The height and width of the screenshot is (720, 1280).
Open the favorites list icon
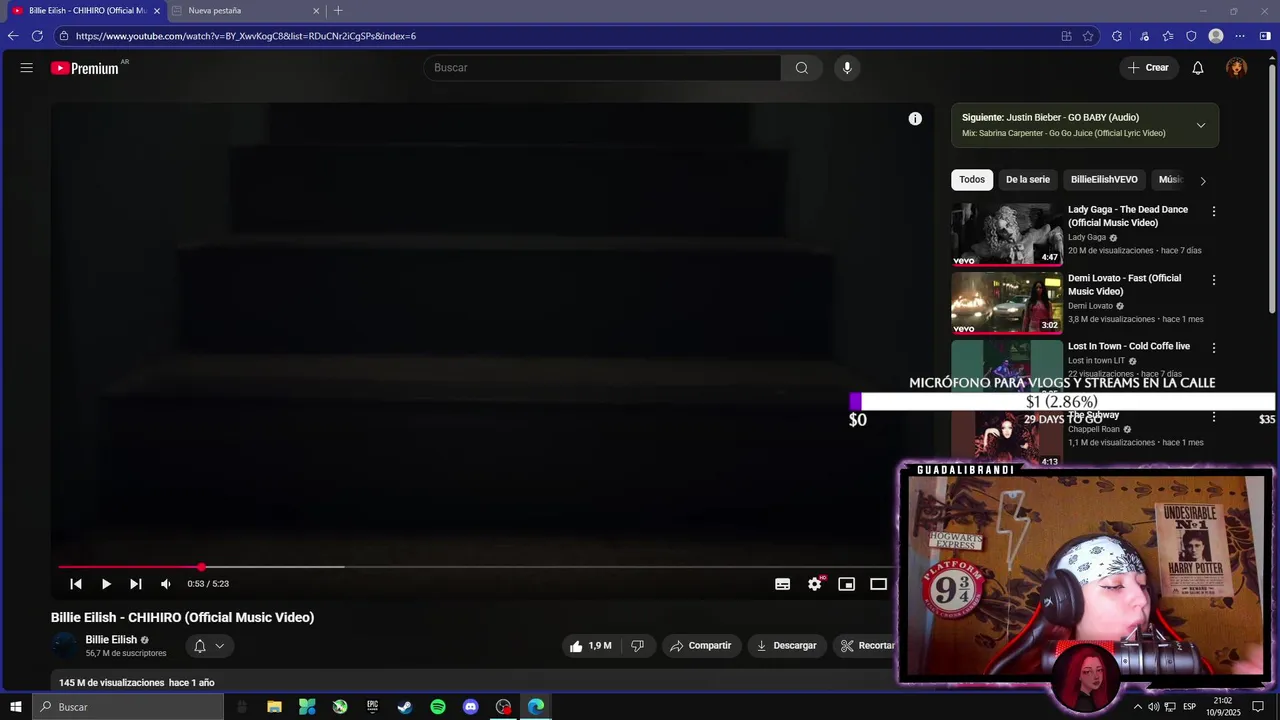click(x=1168, y=36)
